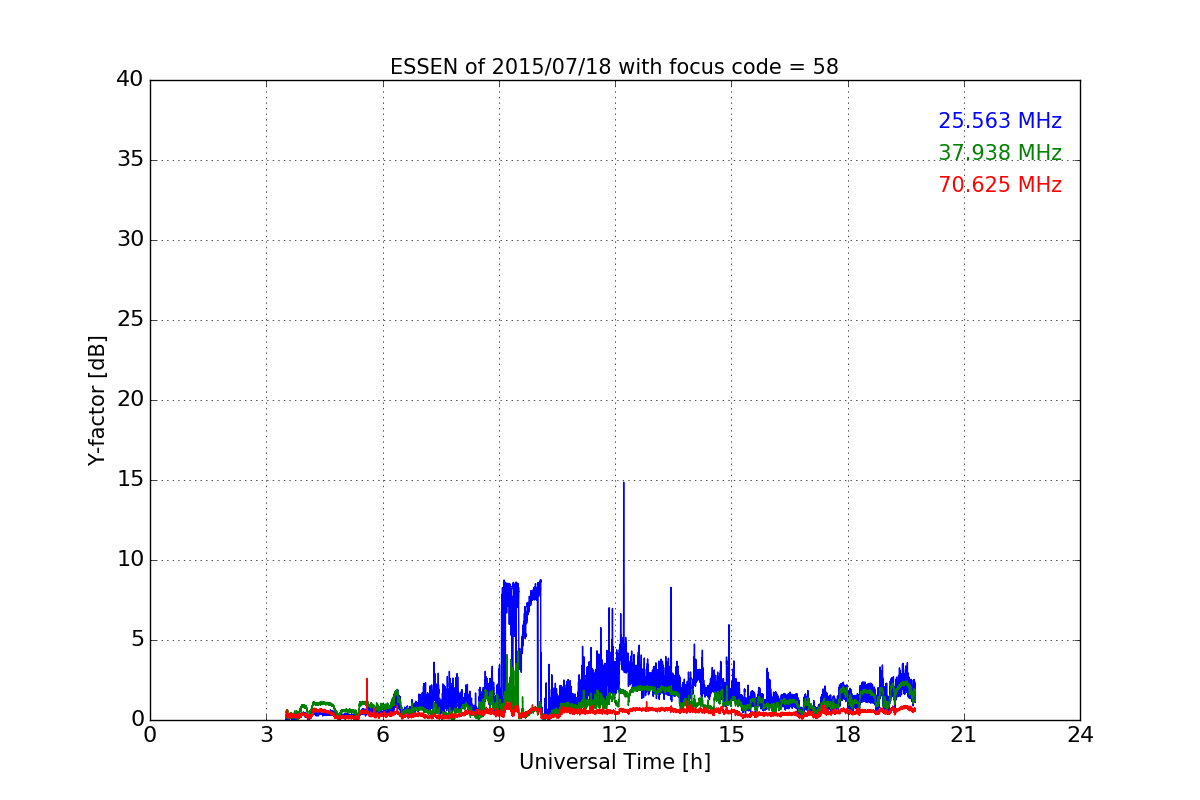Image resolution: width=1200 pixels, height=800 pixels.
Task: Click the tall blue spike peak near 15 dB
Action: [624, 484]
